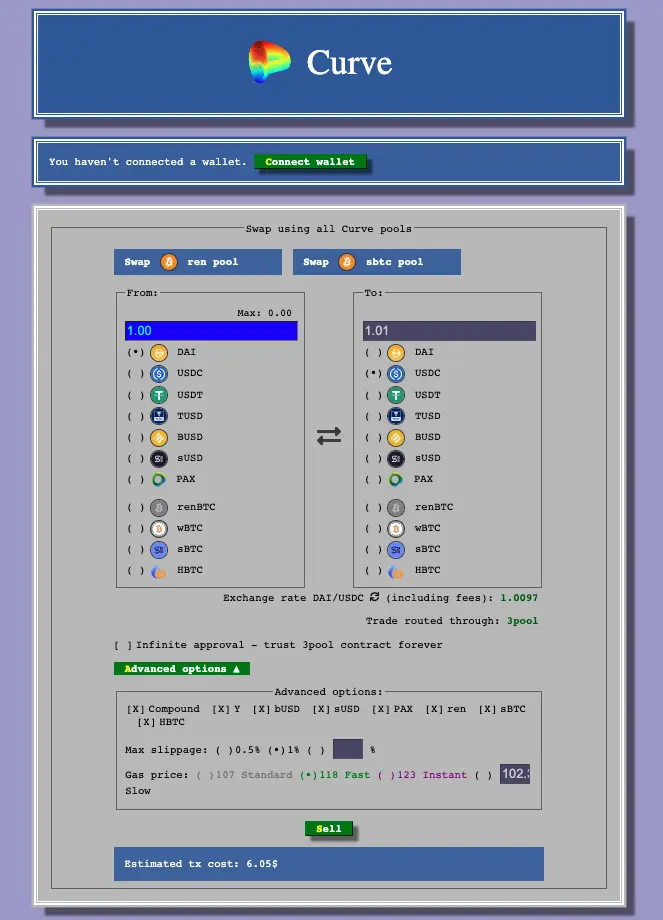Viewport: 663px width, 920px height.
Task: Uncheck the bUSD pool checkbox
Action: coord(261,709)
